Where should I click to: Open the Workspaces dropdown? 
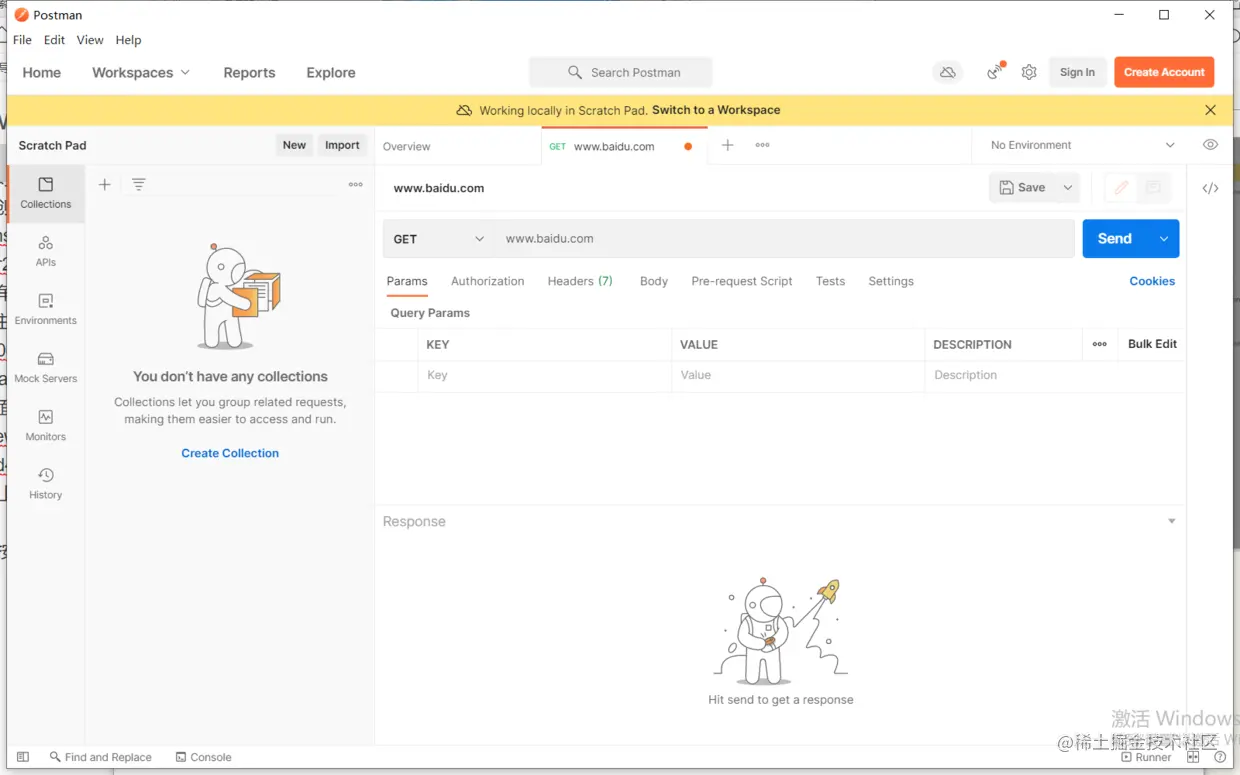141,72
